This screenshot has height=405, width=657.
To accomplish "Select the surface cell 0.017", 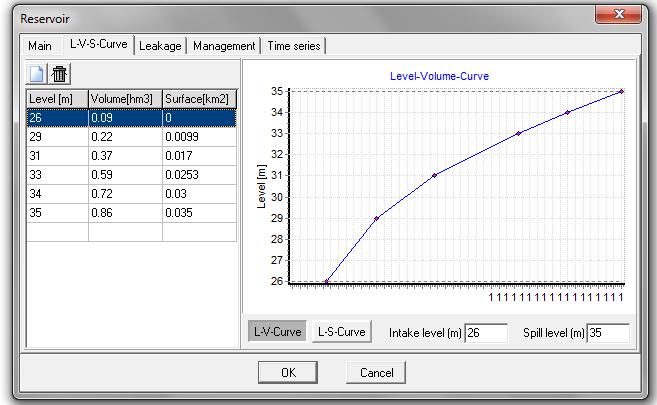I will pos(199,156).
